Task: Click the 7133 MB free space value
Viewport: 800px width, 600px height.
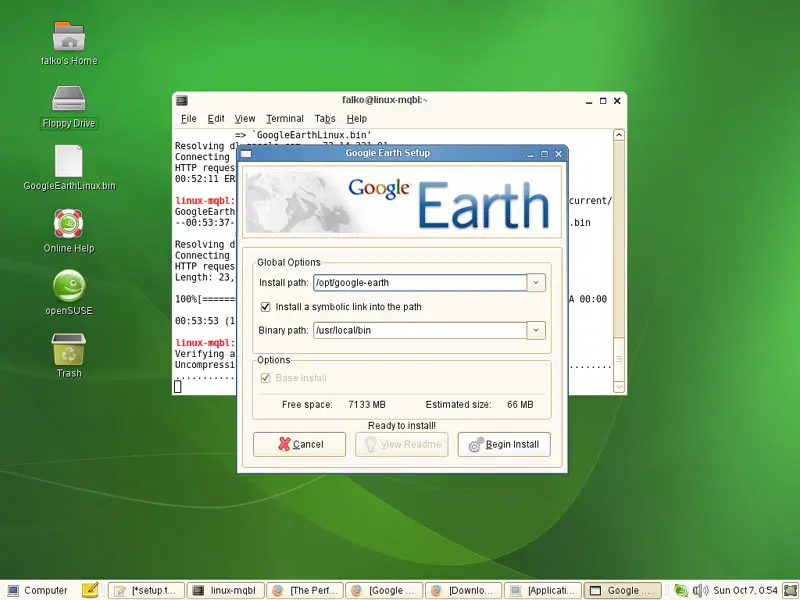Action: pos(367,405)
